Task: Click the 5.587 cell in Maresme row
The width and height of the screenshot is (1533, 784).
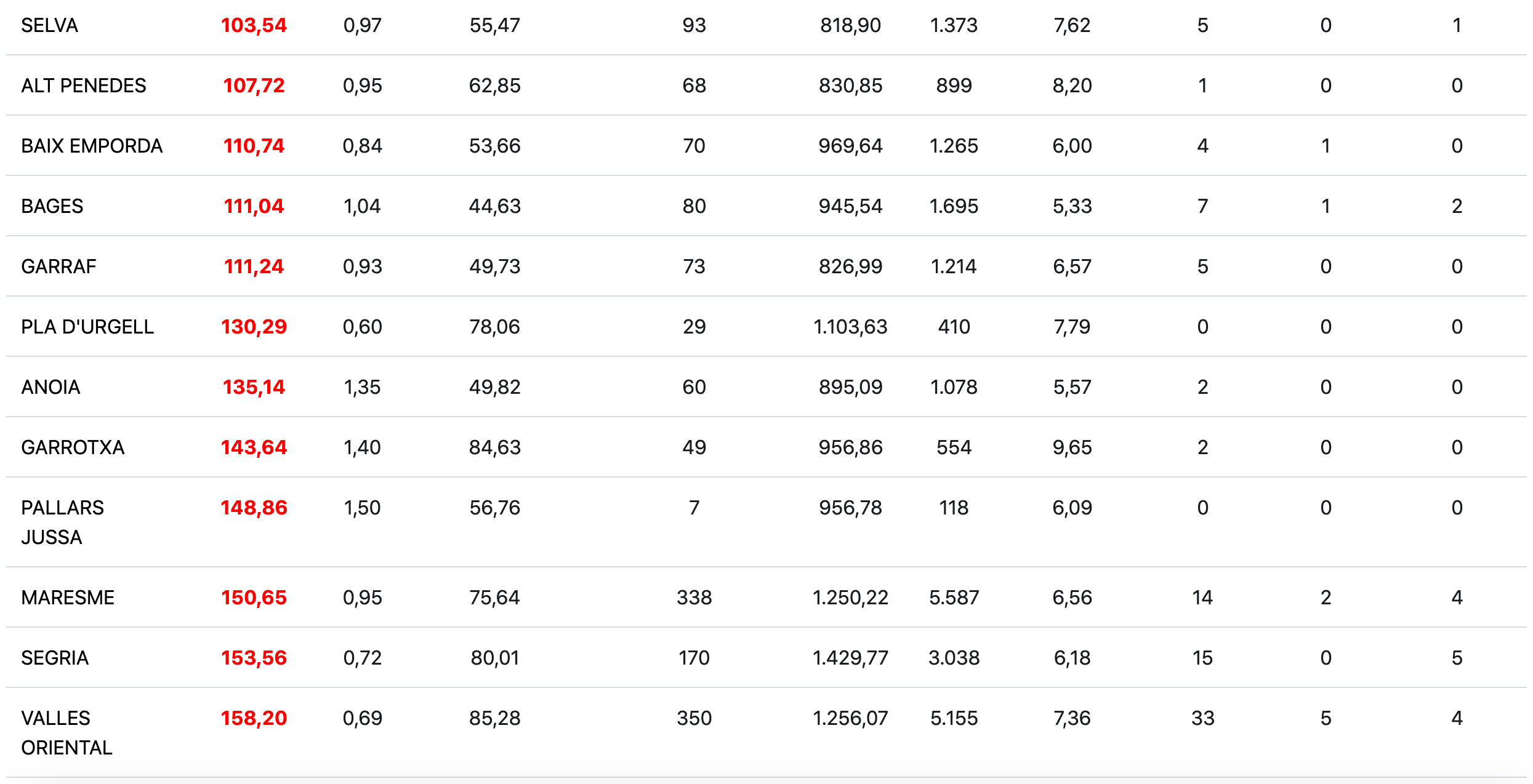Action: [x=954, y=598]
